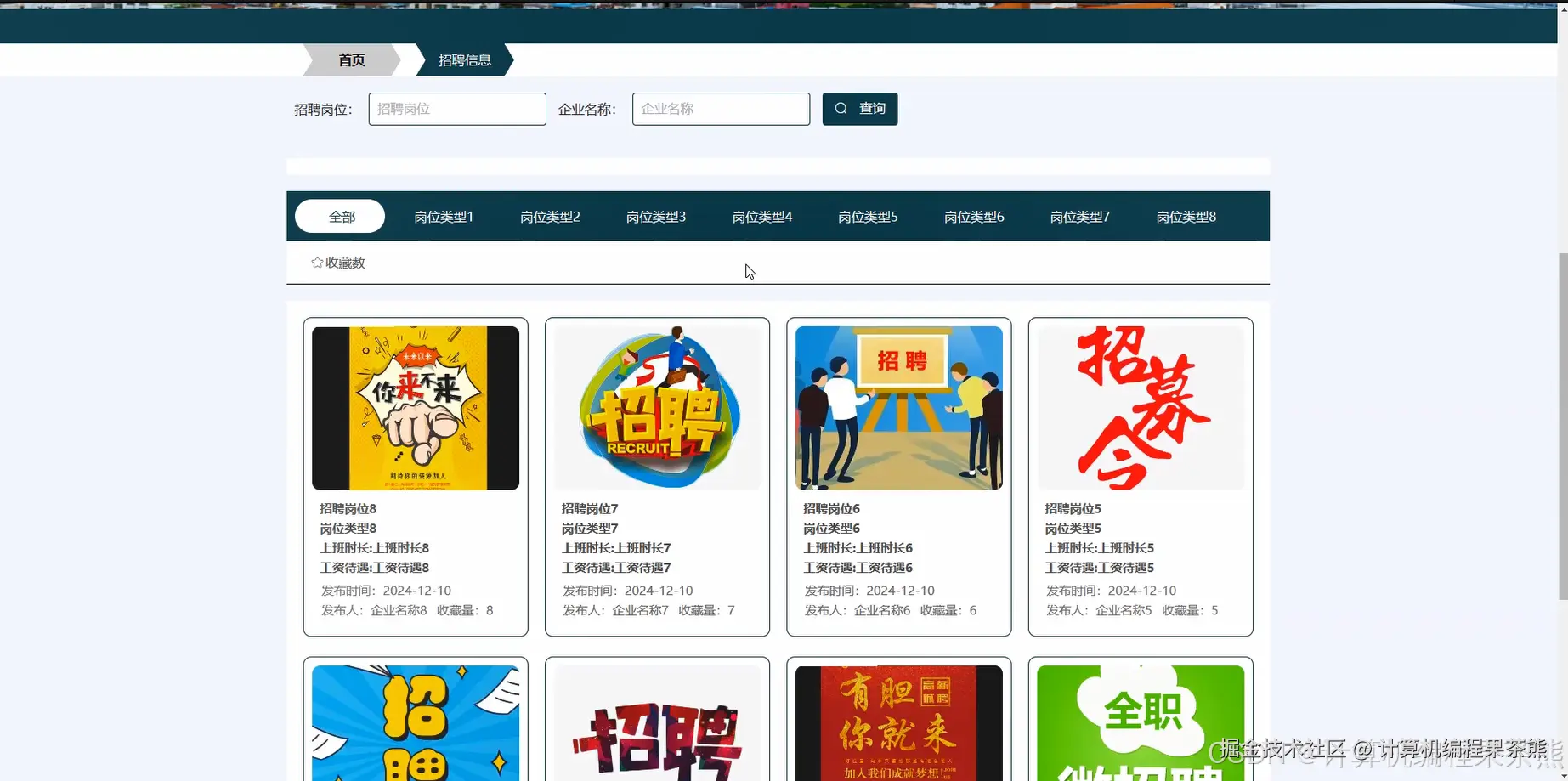Select the 岗位类型1 filter option
Viewport: 1568px width, 781px height.
pos(444,216)
